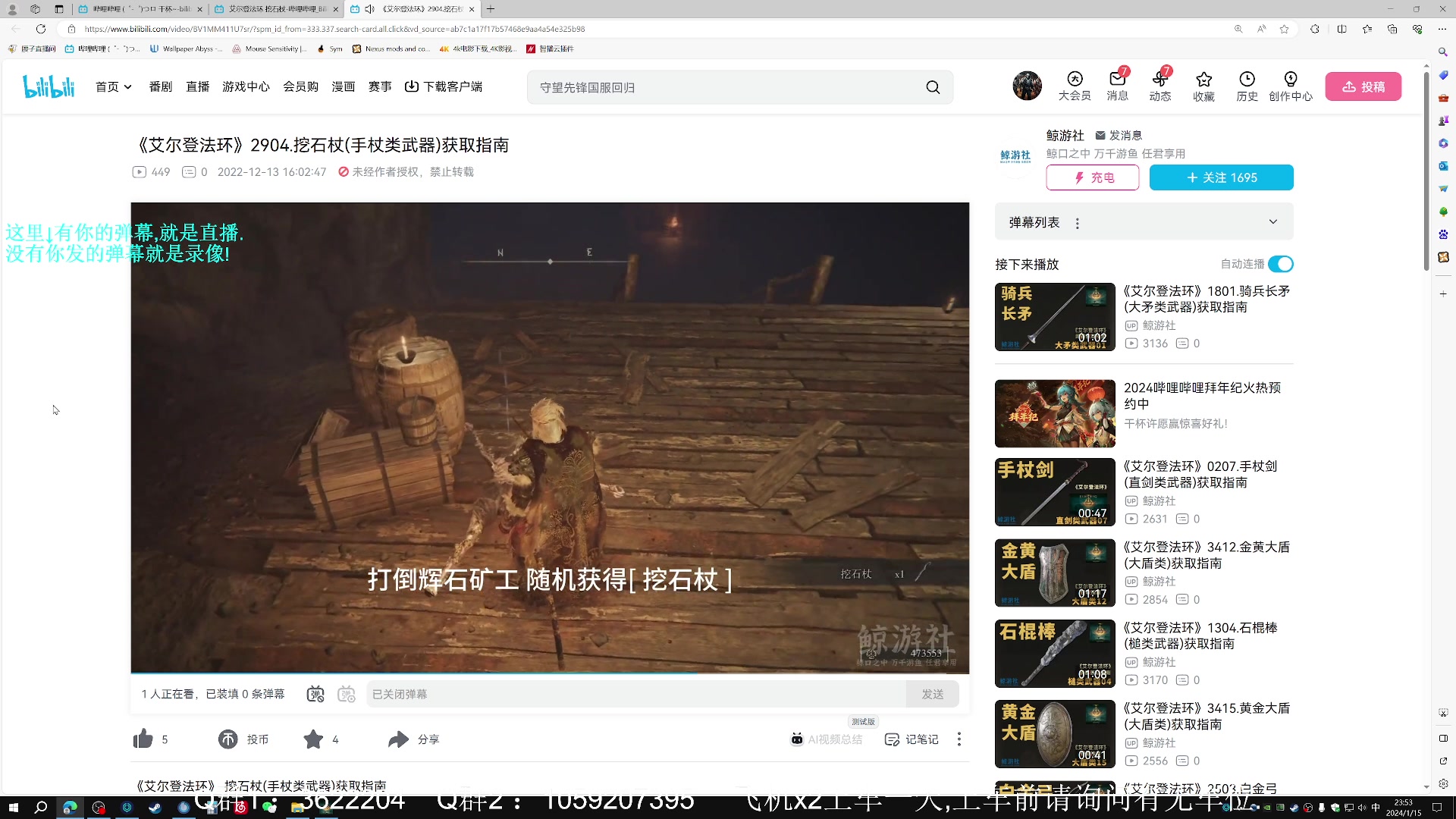Follow the channel with 关注 button
This screenshot has width=1456, height=819.
[x=1222, y=177]
